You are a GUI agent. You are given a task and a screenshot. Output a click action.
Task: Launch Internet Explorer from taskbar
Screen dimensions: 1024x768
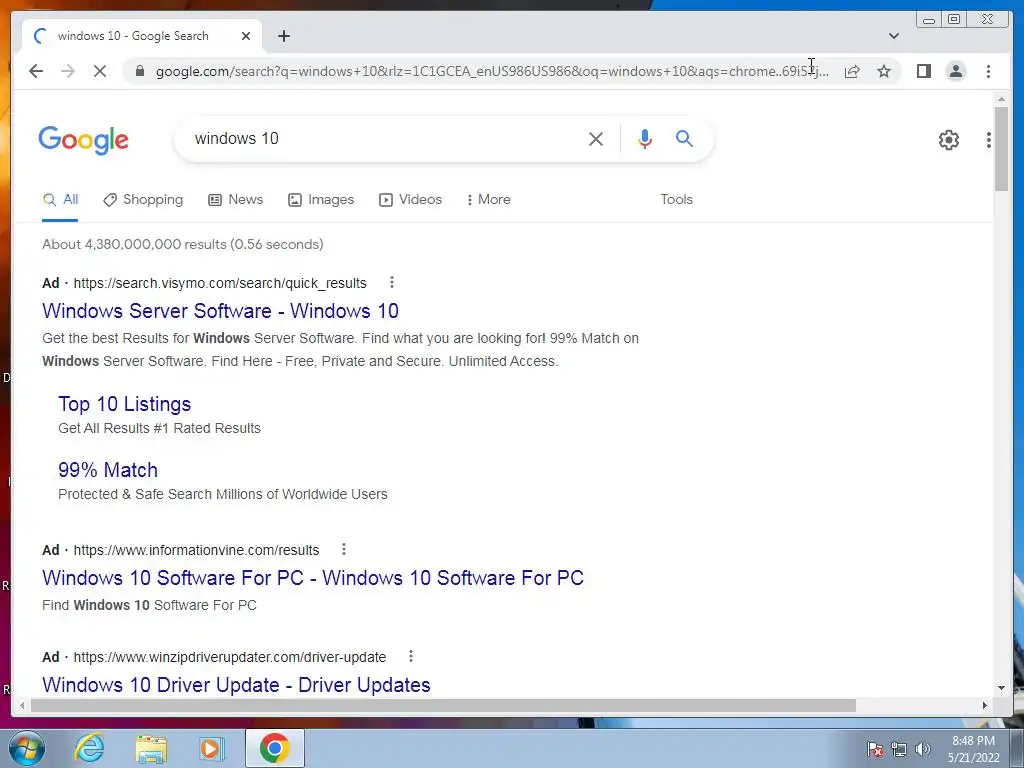coord(89,748)
